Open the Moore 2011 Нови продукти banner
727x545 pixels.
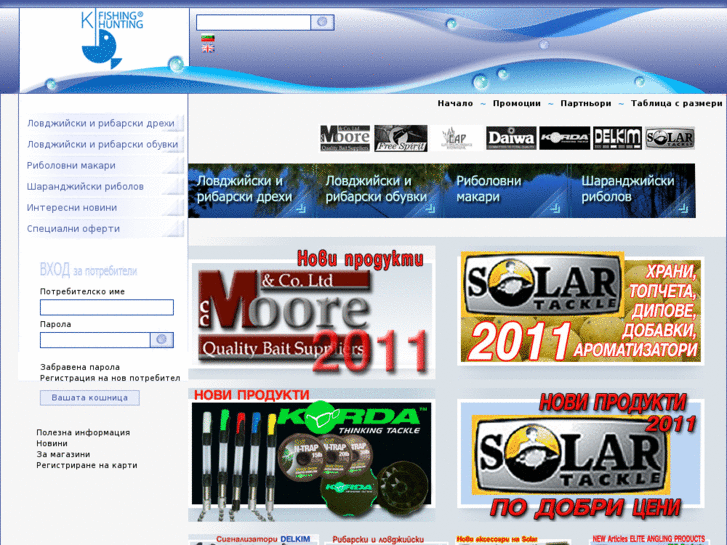[312, 312]
